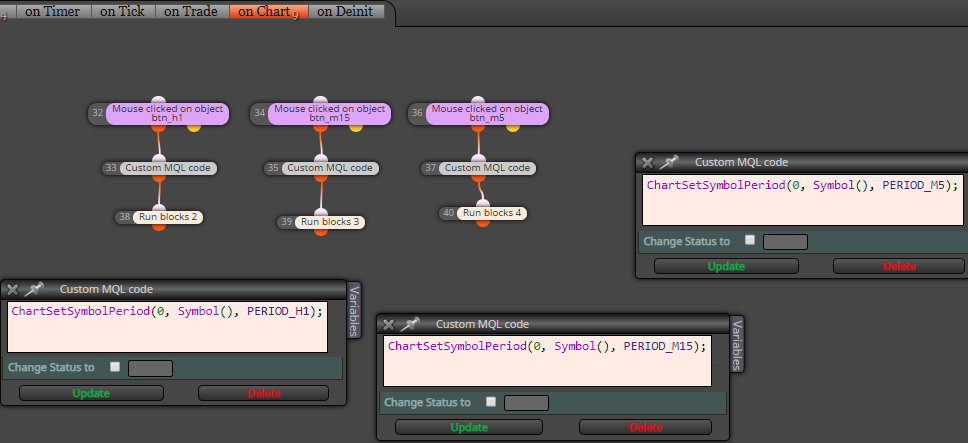This screenshot has height=443, width=968.
Task: Click inside the PERIOD_M15 code editor
Action: pyautogui.click(x=548, y=361)
